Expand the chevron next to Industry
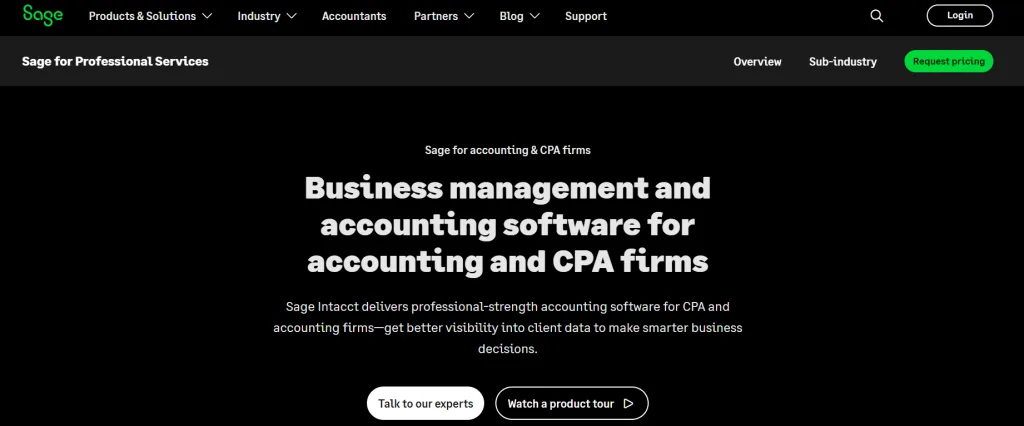This screenshot has width=1024, height=426. [x=291, y=16]
